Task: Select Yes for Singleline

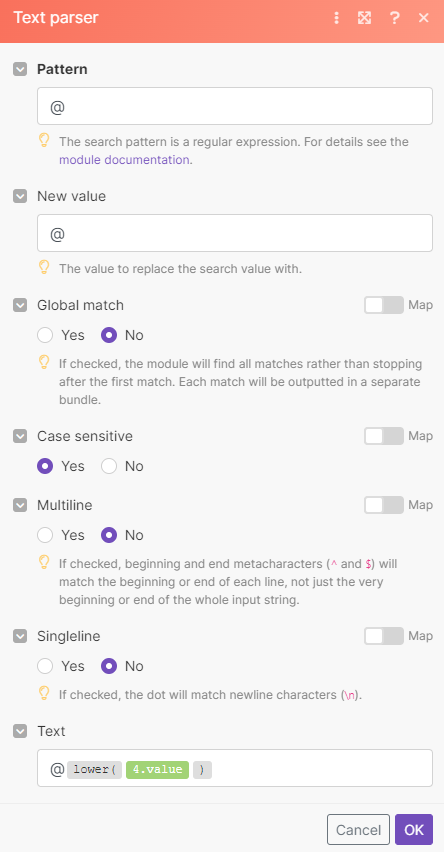Action: point(45,666)
